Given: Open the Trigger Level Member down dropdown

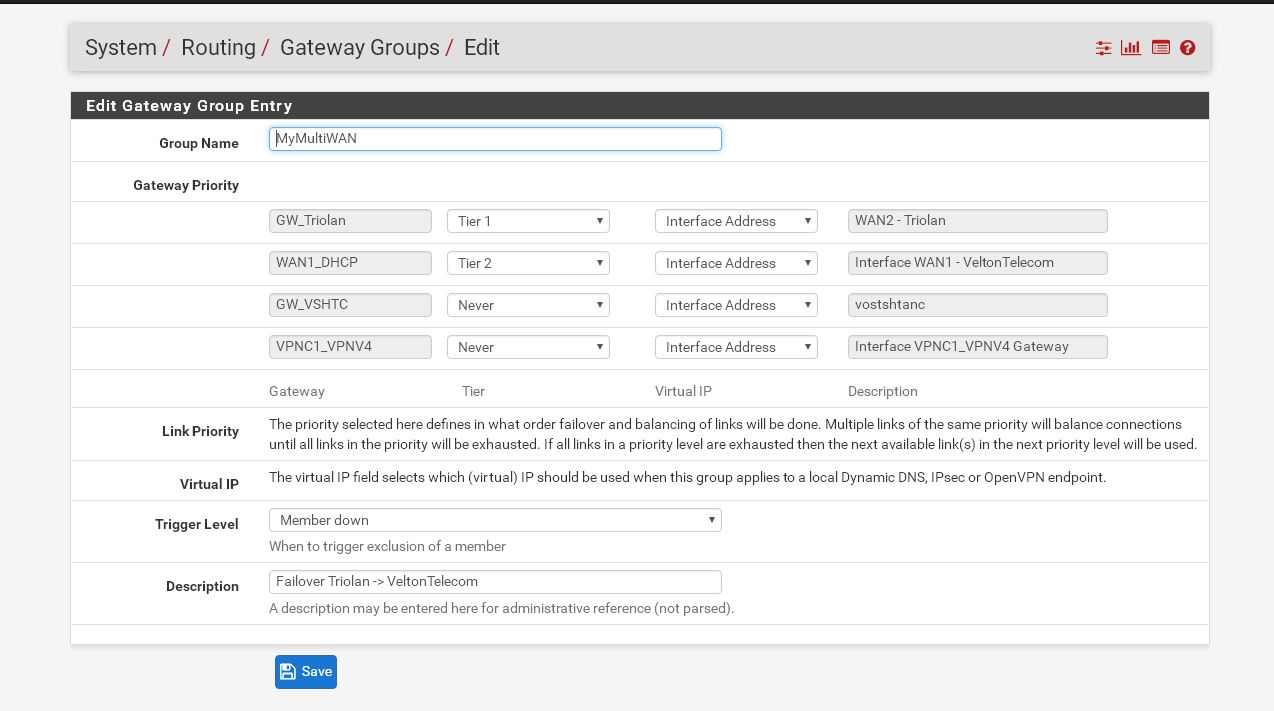Looking at the screenshot, I should pos(495,520).
